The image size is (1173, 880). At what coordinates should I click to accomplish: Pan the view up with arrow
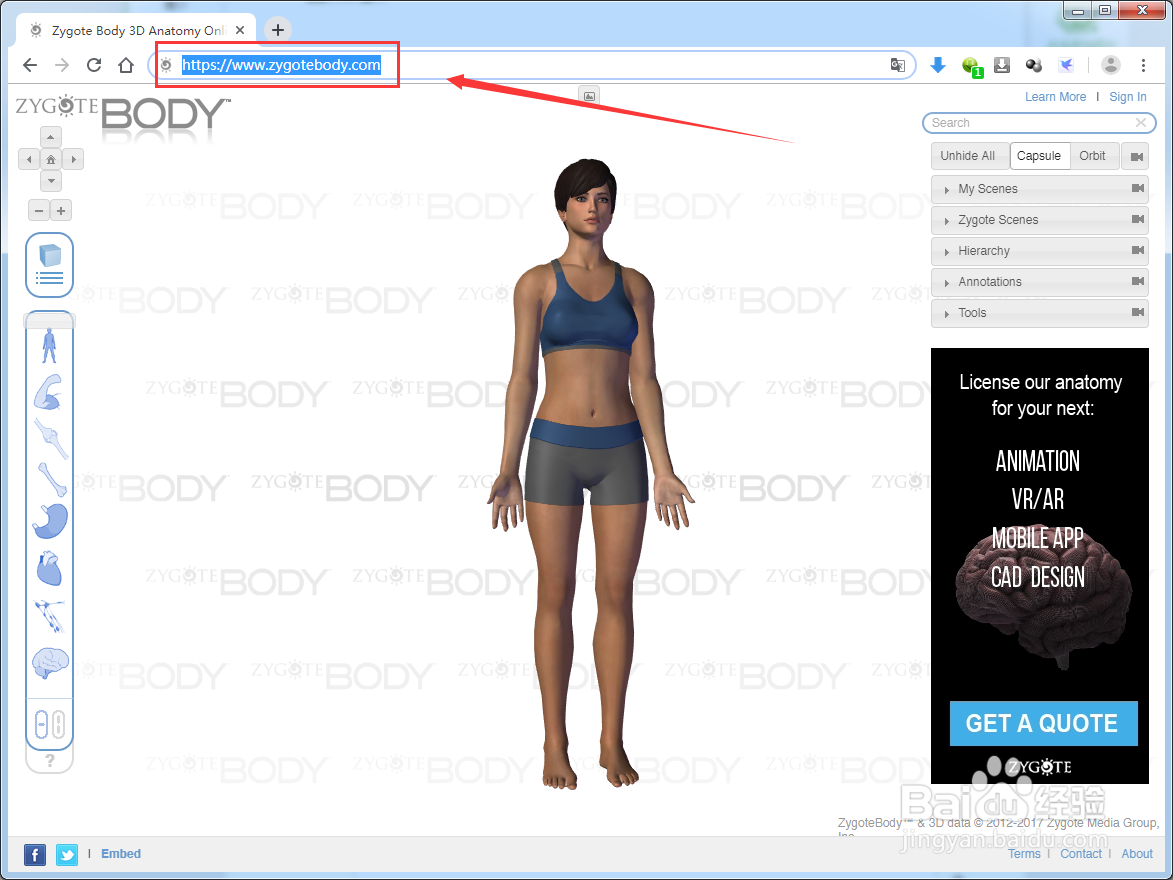(50, 137)
